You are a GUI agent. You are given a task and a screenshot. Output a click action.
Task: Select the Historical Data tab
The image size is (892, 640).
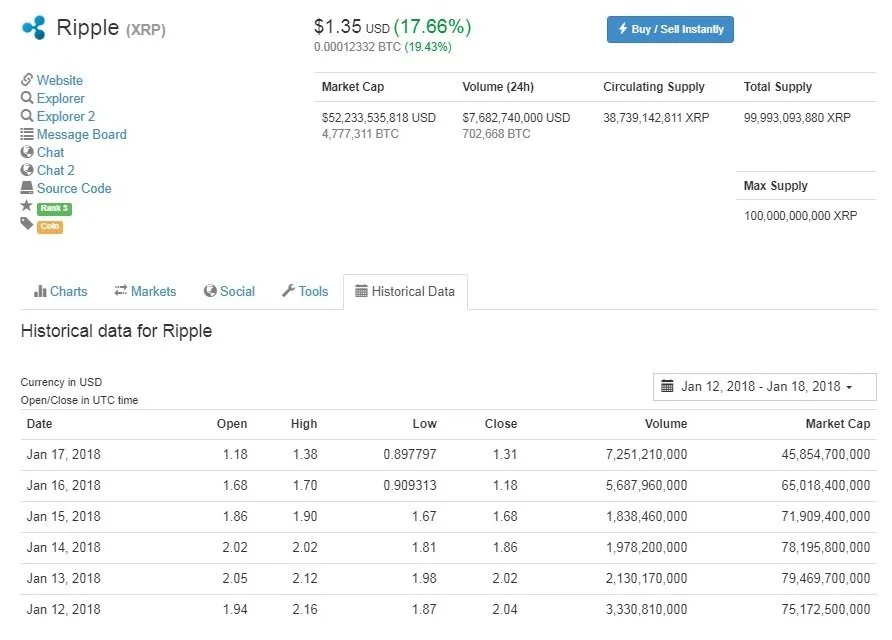[x=405, y=292]
